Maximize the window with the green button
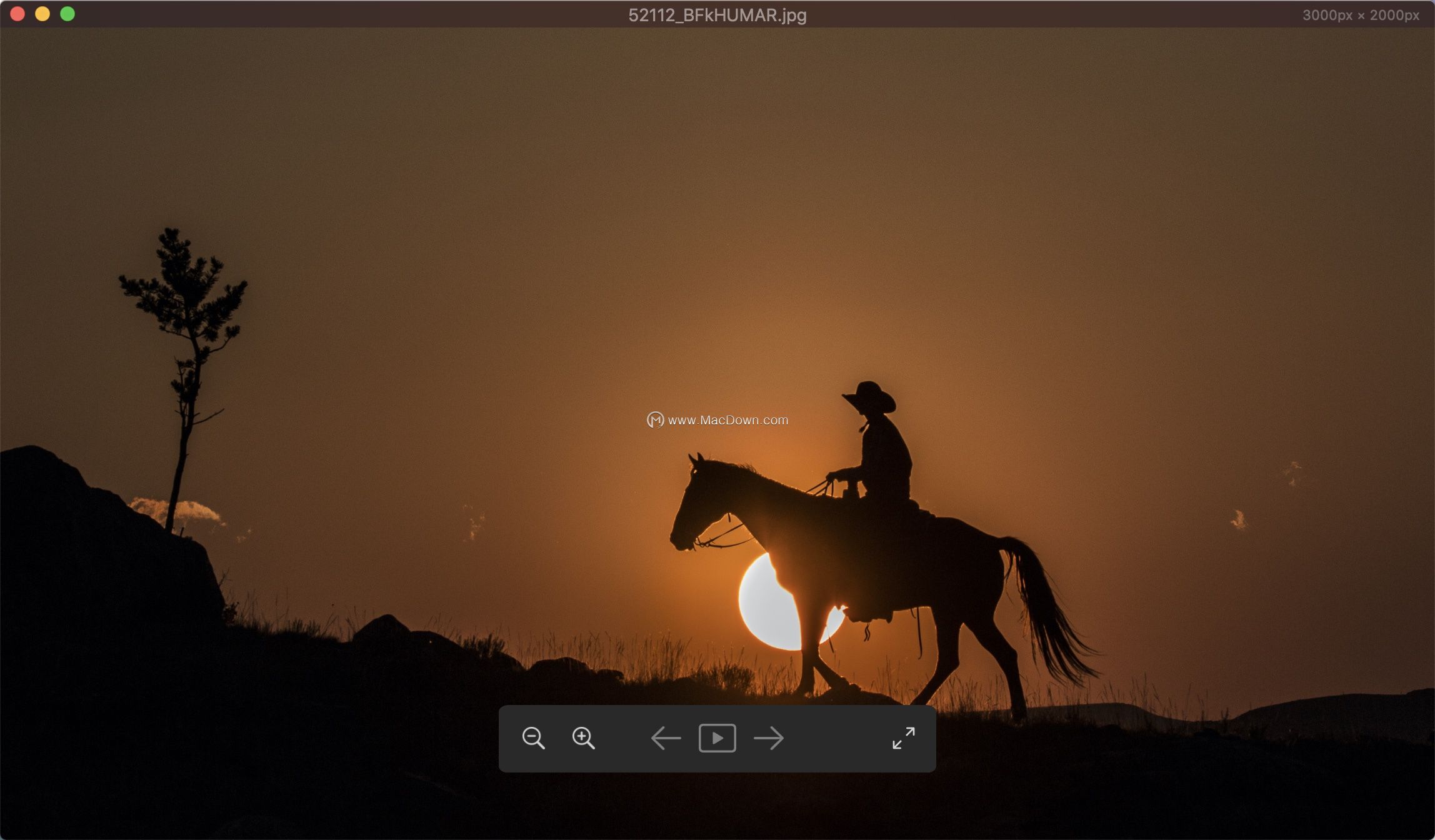This screenshot has width=1435, height=840. point(67,14)
